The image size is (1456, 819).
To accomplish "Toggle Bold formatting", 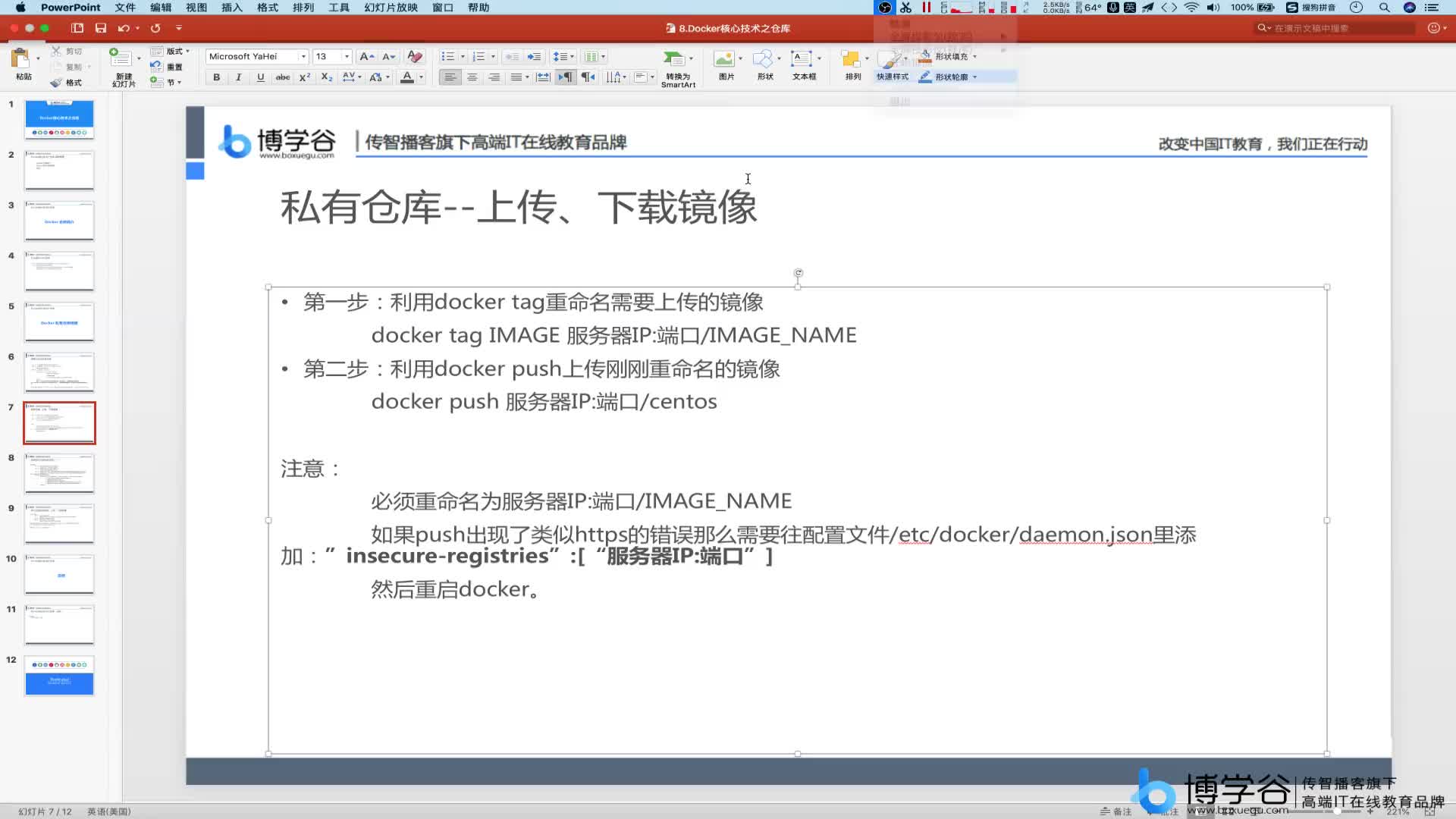I will (217, 77).
